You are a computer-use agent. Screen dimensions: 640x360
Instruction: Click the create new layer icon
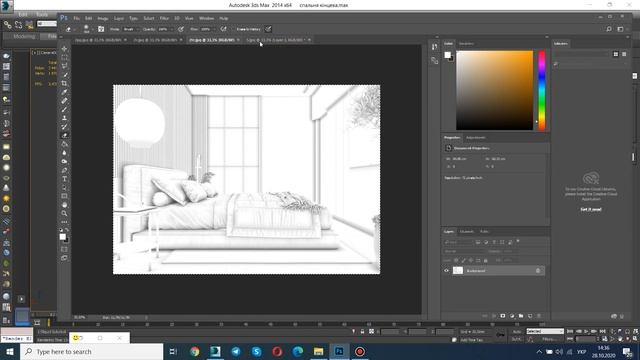(530, 316)
